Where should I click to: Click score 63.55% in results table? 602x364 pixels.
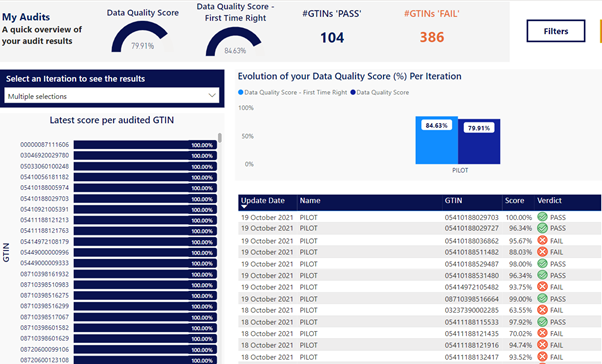[520, 310]
